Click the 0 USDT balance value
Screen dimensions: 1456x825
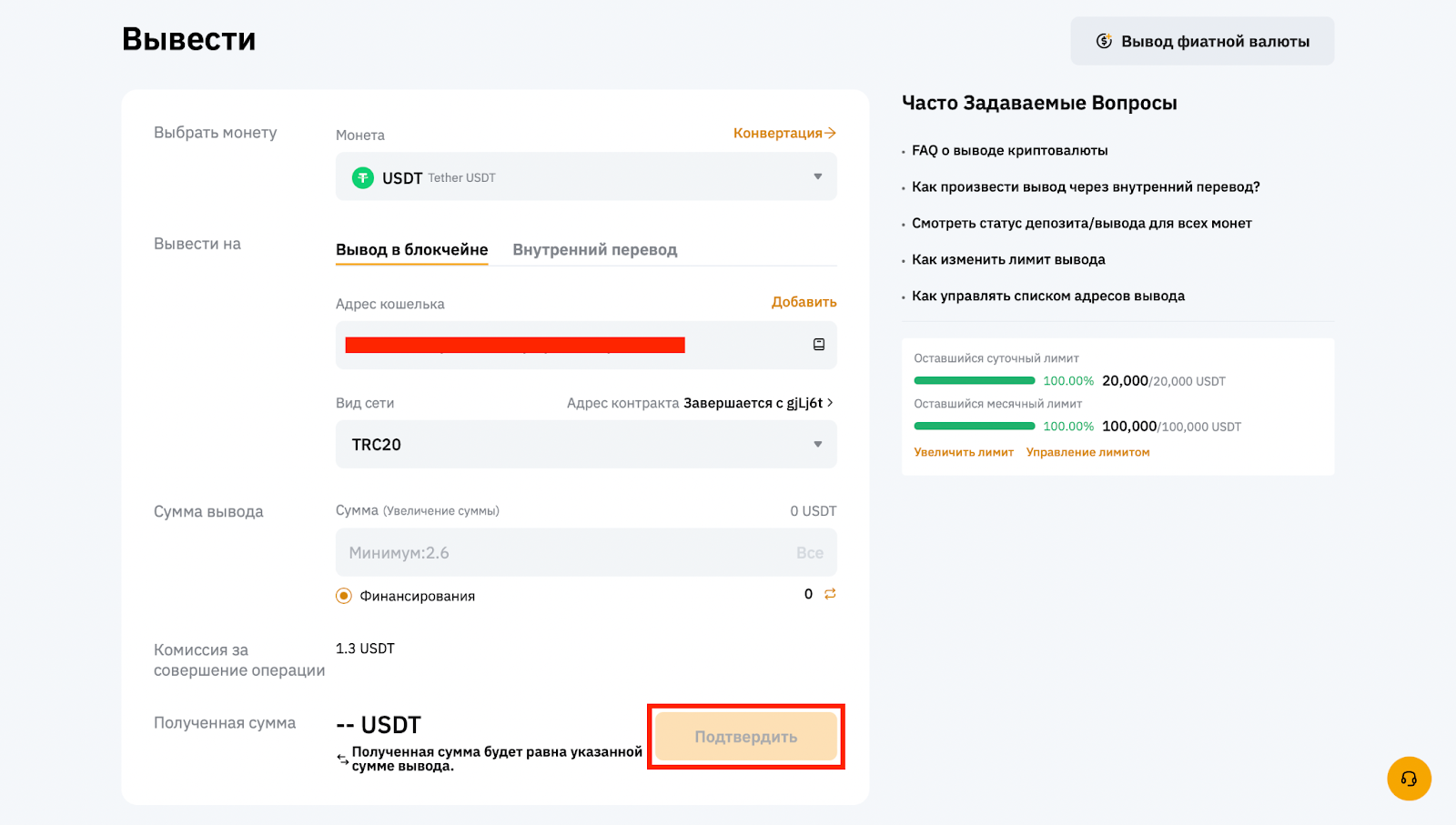814,511
